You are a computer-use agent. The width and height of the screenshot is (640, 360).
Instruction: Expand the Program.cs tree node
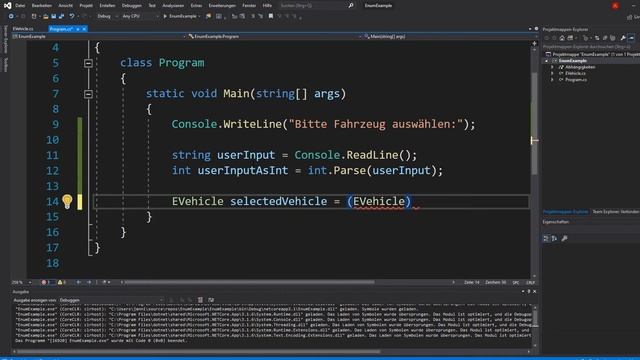(553, 80)
